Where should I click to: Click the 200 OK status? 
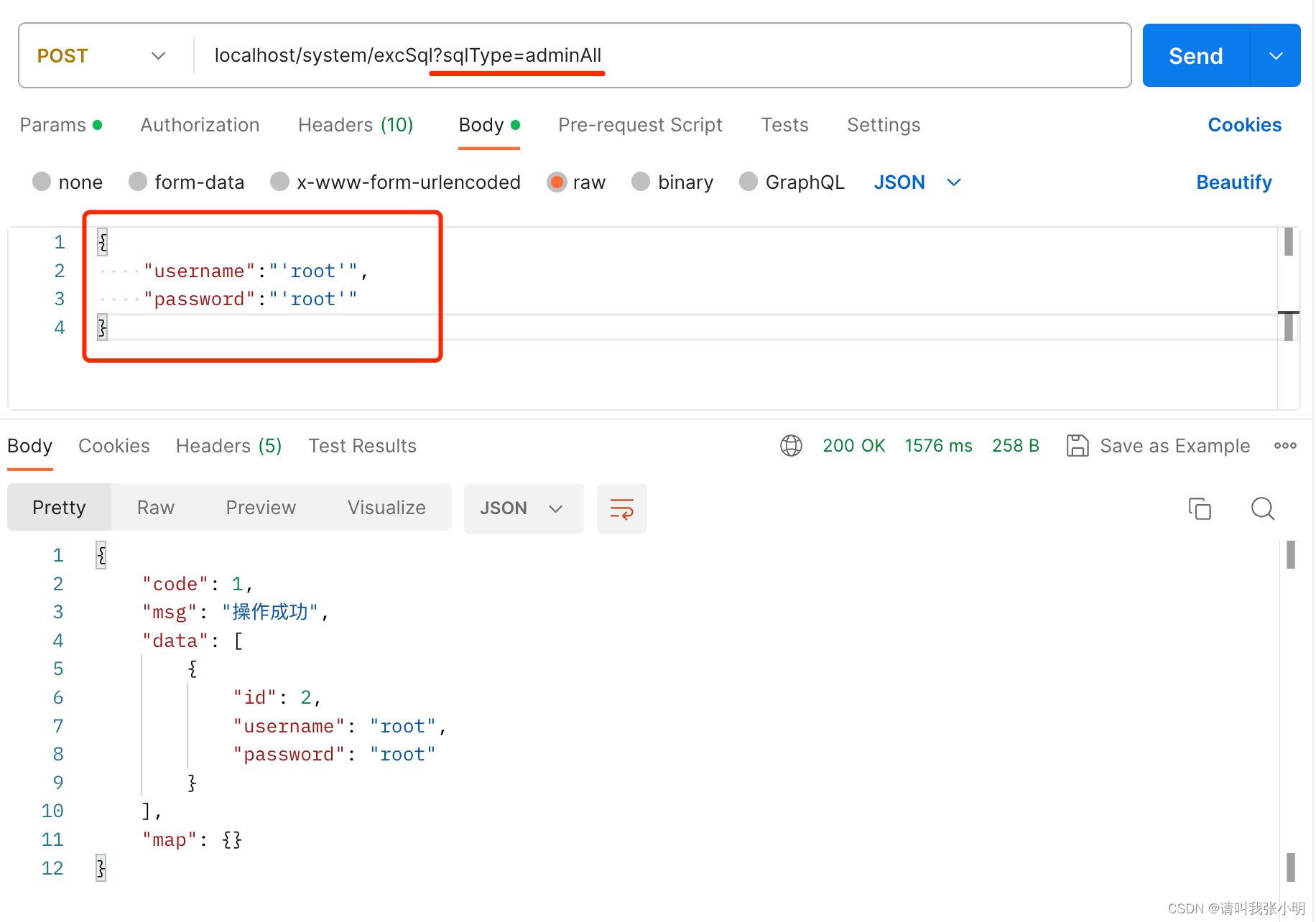(854, 446)
